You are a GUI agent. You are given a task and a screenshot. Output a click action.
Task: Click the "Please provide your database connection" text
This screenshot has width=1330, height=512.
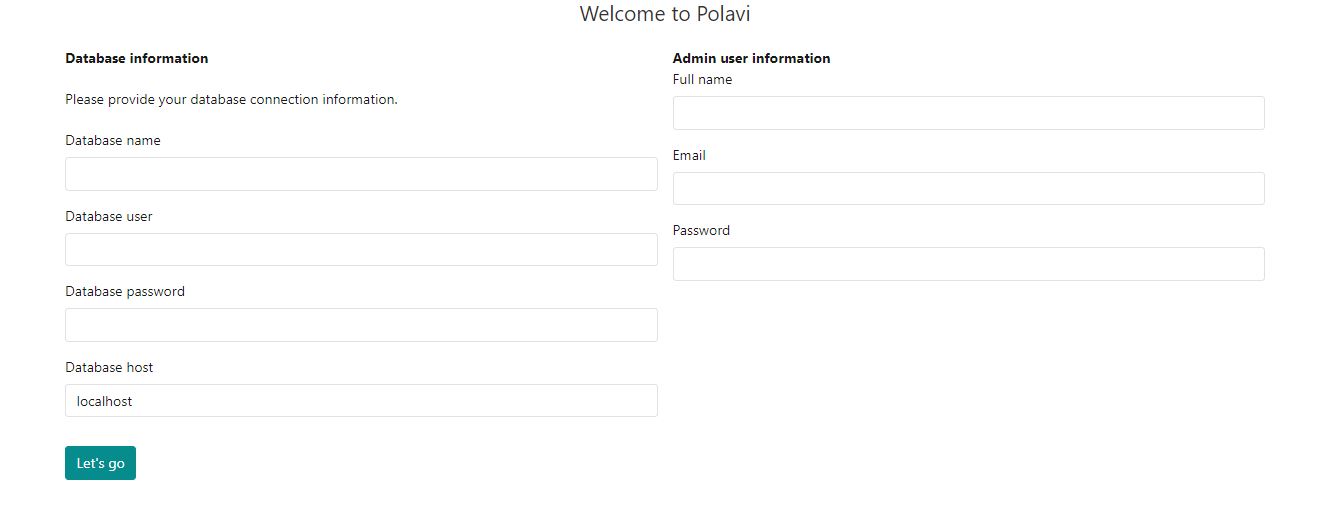[231, 100]
